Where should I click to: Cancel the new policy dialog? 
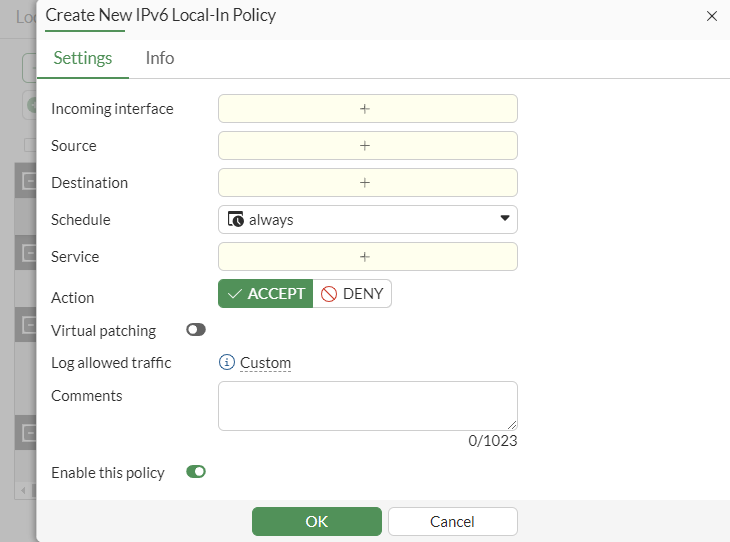pyautogui.click(x=452, y=521)
